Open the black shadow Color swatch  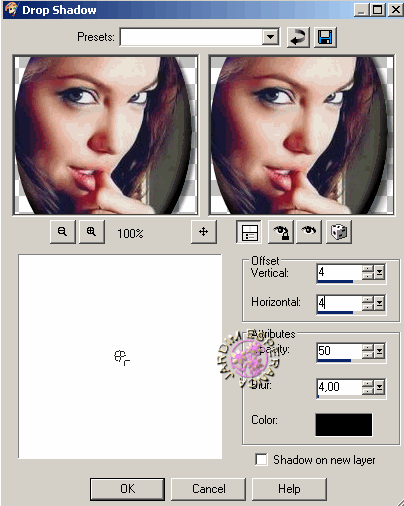click(344, 425)
